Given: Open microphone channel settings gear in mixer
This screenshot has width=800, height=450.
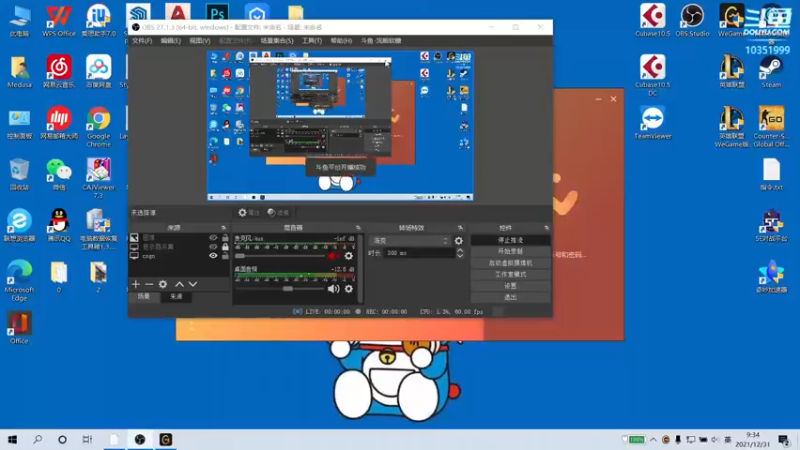Looking at the screenshot, I should pyautogui.click(x=348, y=256).
